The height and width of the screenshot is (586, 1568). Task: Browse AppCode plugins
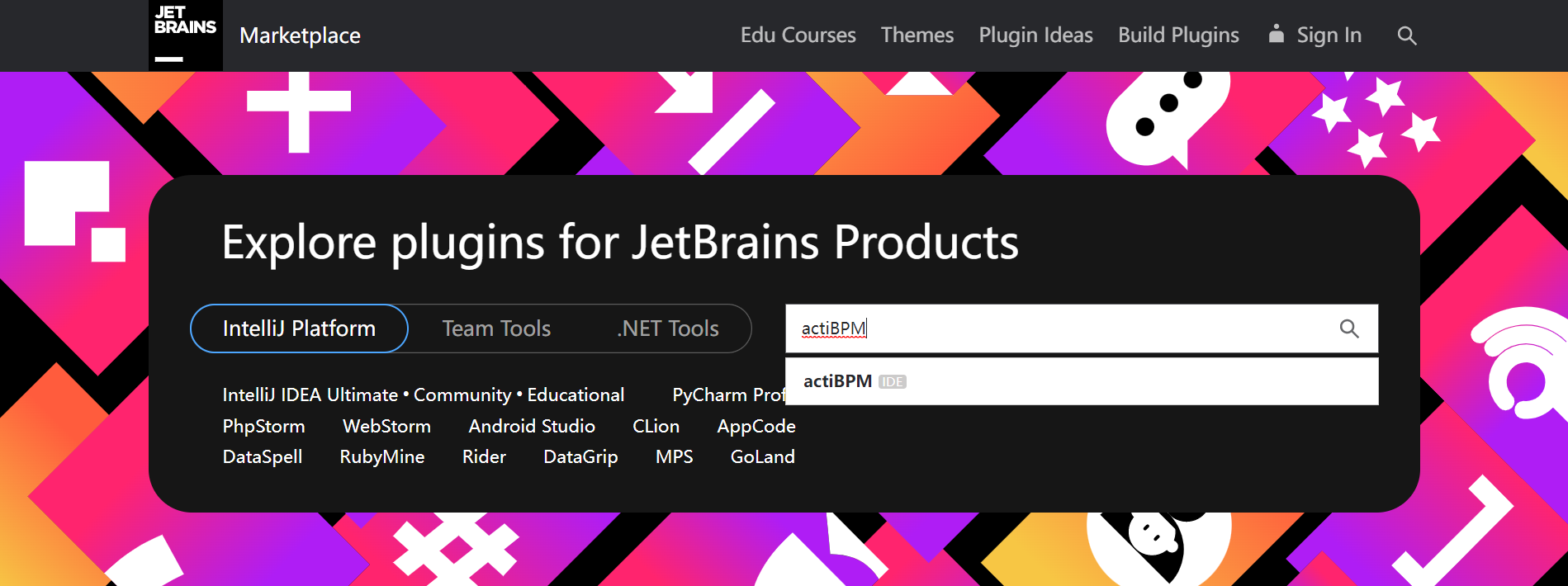point(756,426)
